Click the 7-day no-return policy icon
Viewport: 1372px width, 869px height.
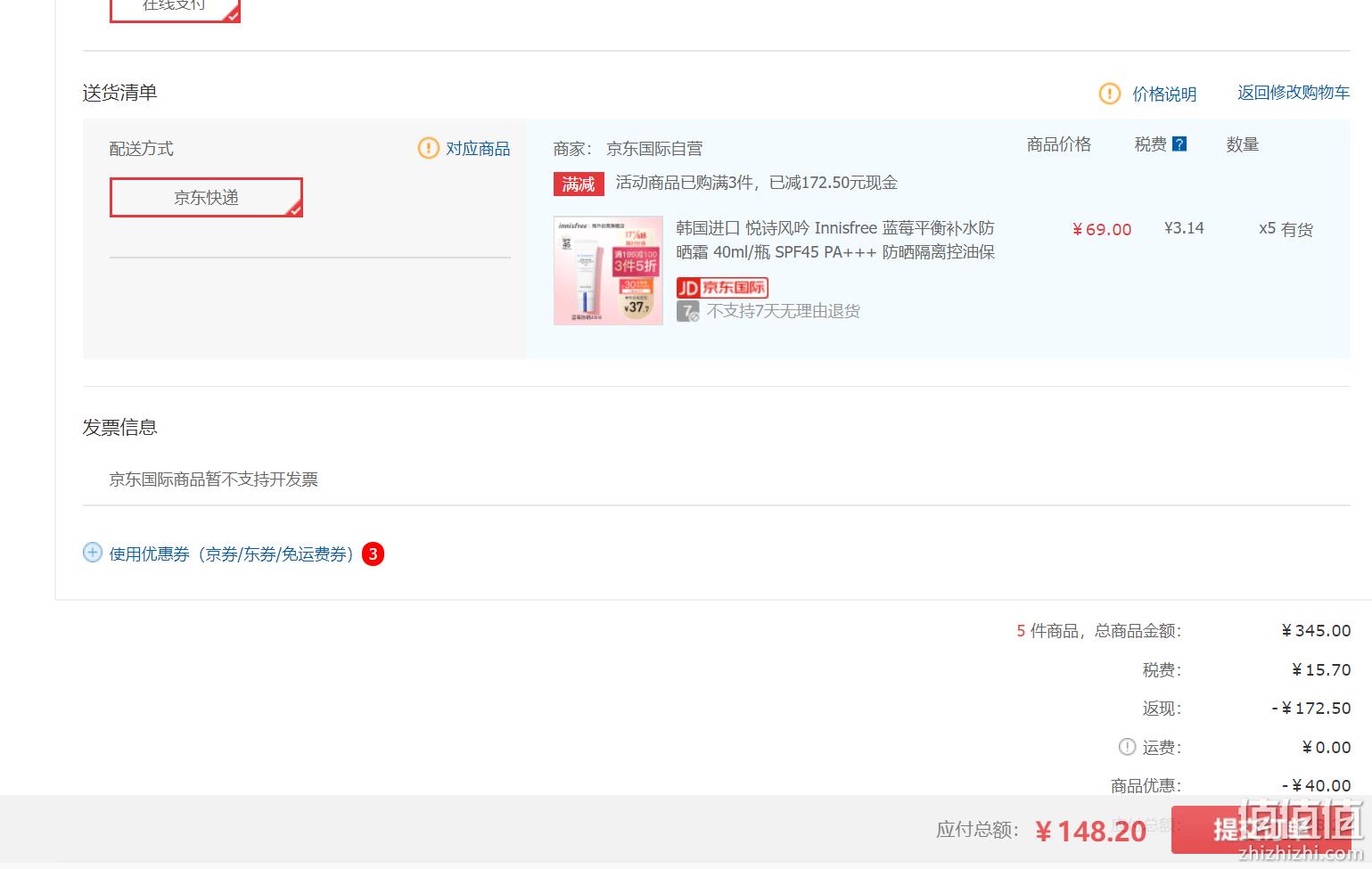point(687,311)
